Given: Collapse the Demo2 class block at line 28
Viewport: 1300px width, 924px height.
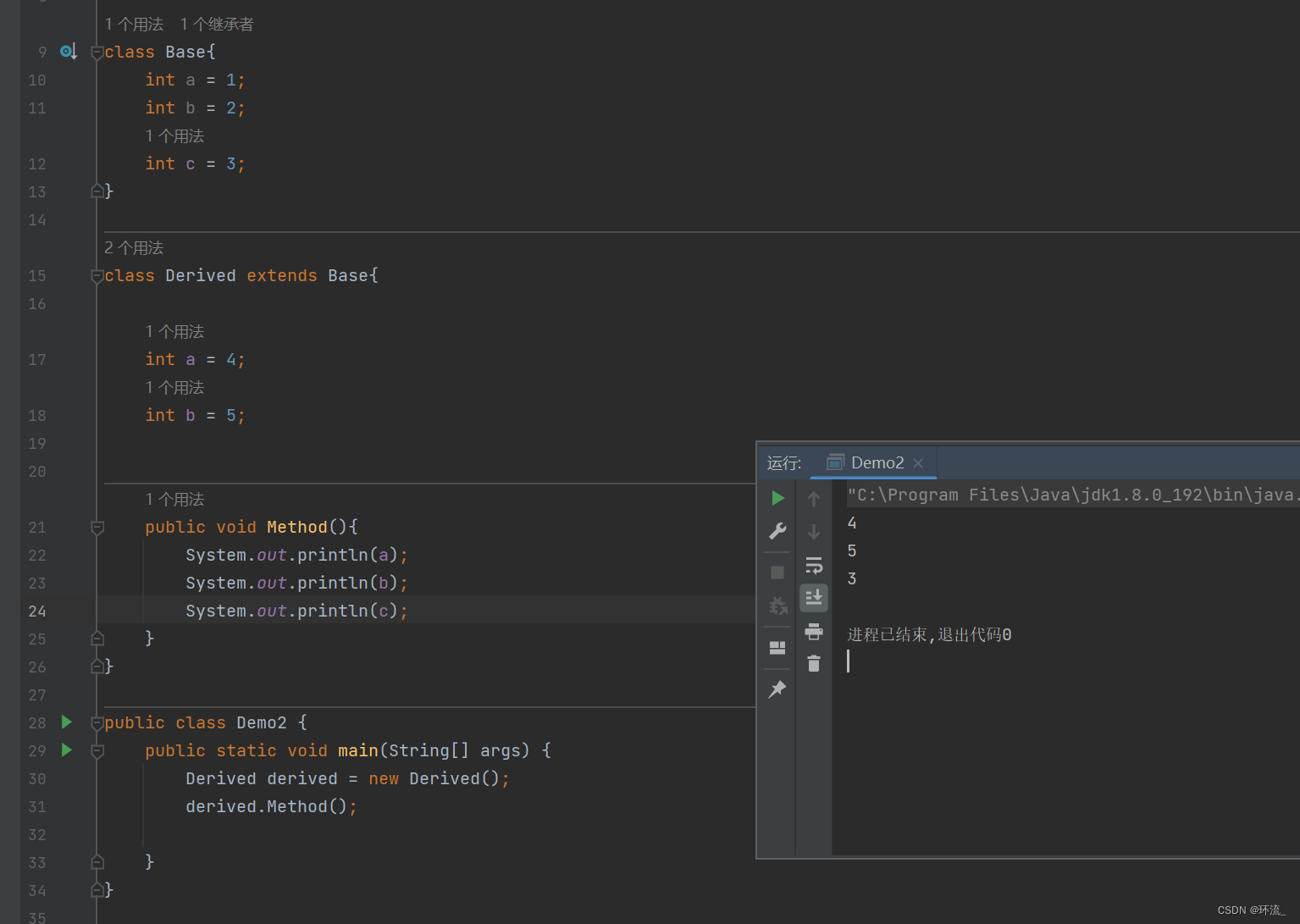Looking at the screenshot, I should click(x=97, y=723).
